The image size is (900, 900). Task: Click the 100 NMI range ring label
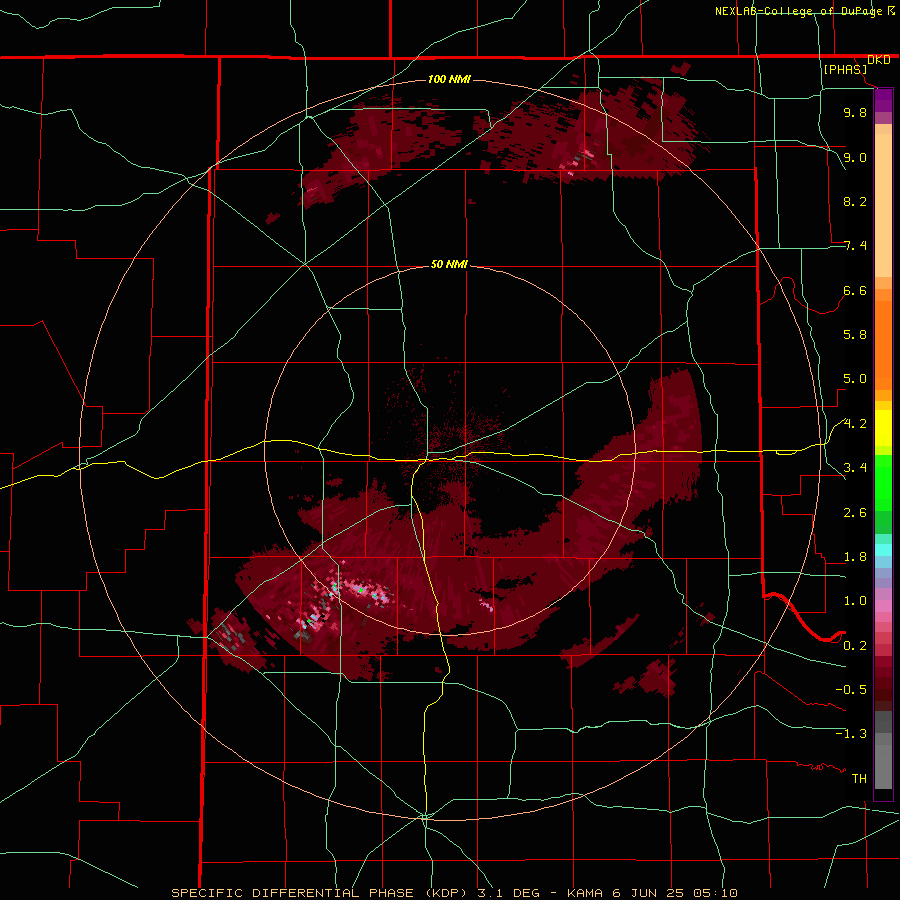click(449, 79)
